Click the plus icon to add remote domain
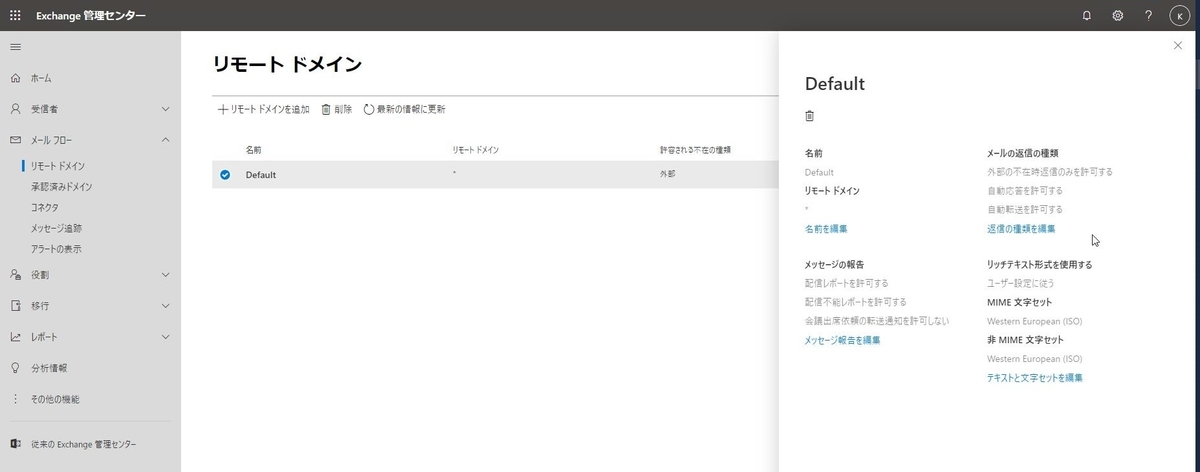This screenshot has height=472, width=1200. (x=223, y=109)
